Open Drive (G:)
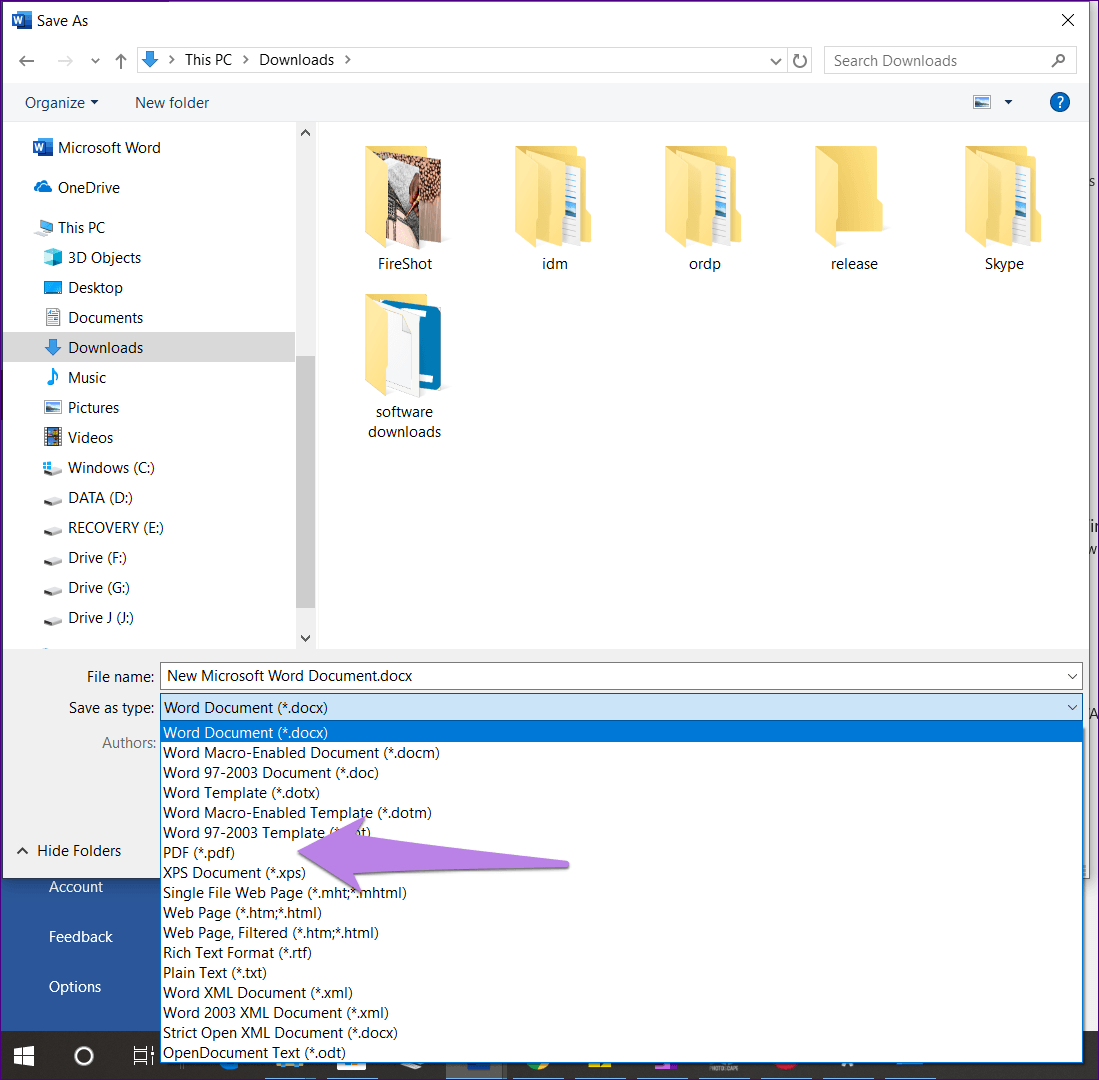 (x=86, y=589)
